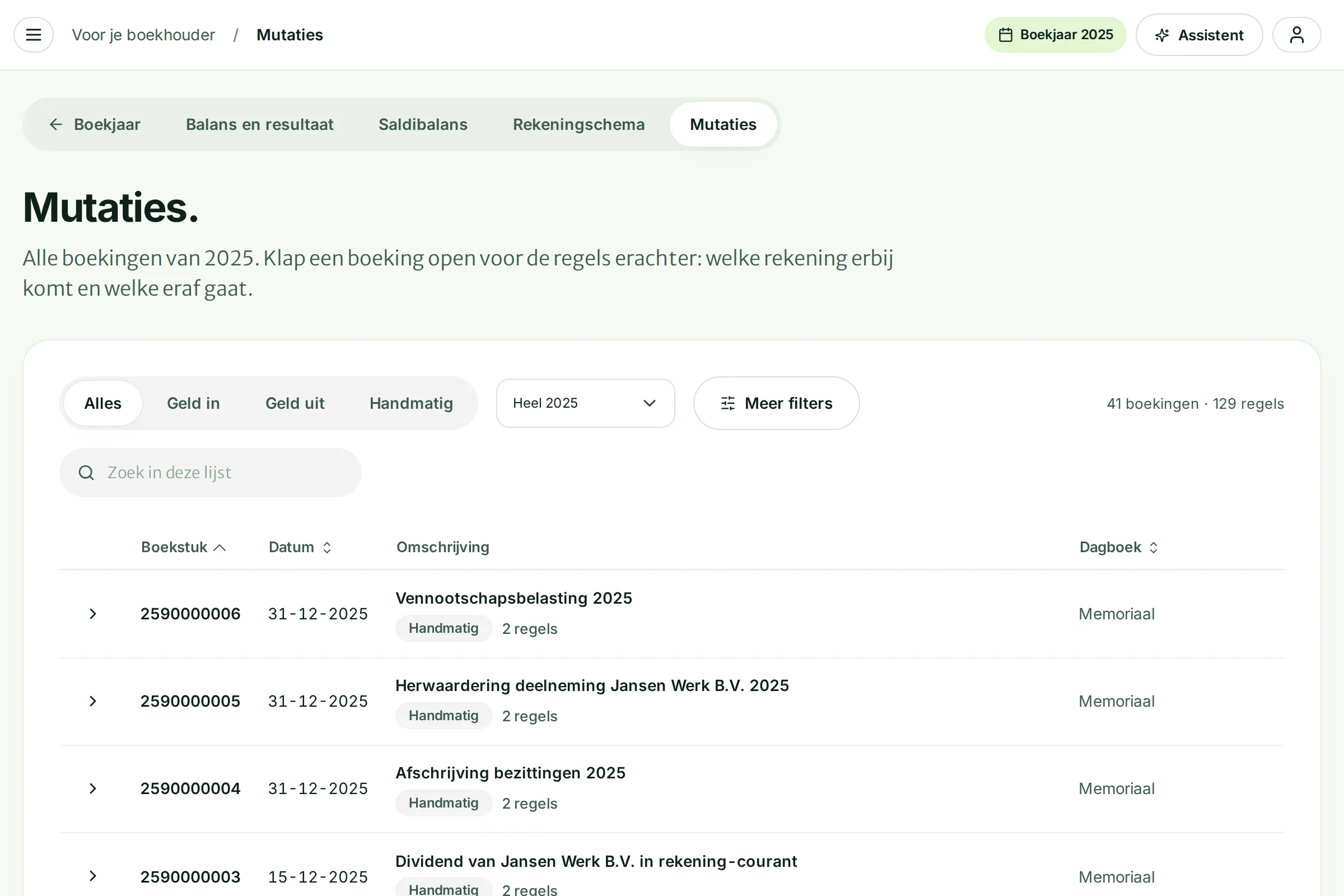Click the Zoek in deze lijst field
Viewport: 1344px width, 896px height.
211,473
